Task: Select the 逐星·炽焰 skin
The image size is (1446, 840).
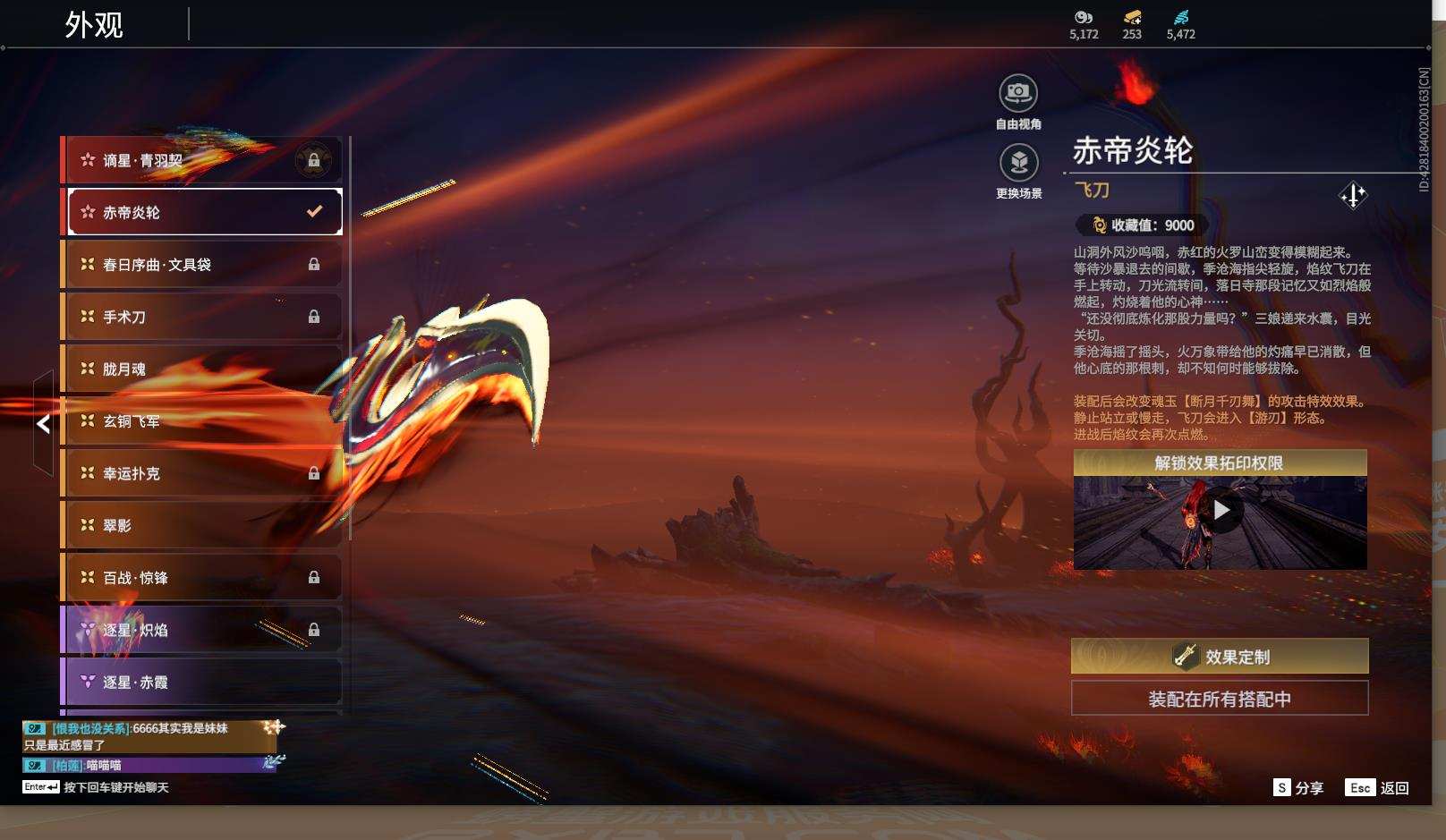Action: pos(201,630)
